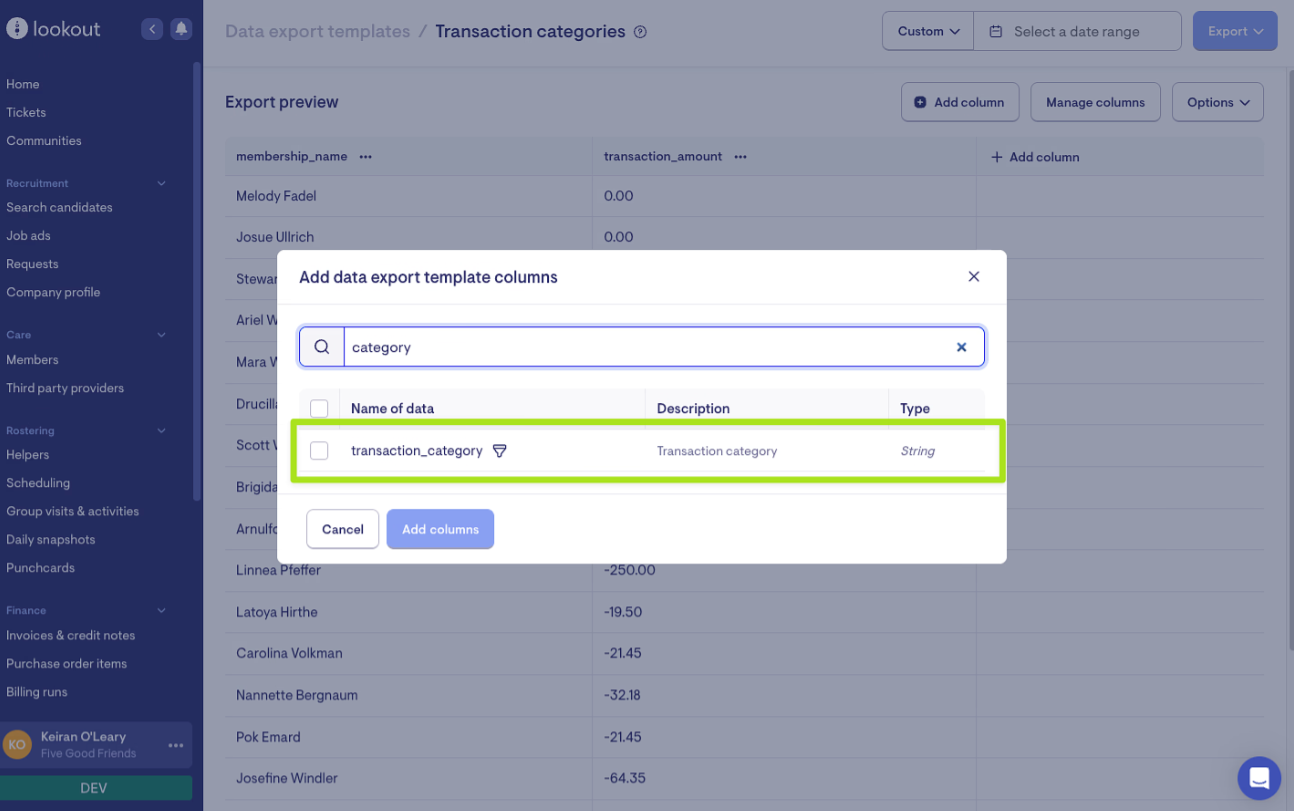Viewport: 1294px width, 811px height.
Task: Open membership_name column options ellipsis
Action: (366, 157)
